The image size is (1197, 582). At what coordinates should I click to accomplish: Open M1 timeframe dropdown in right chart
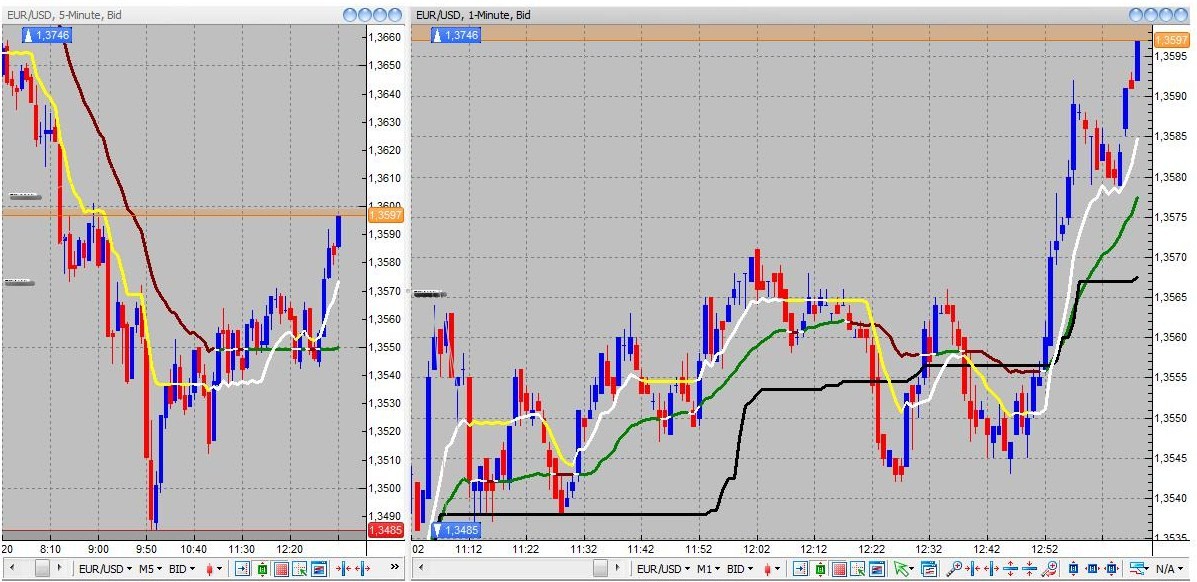coord(708,568)
